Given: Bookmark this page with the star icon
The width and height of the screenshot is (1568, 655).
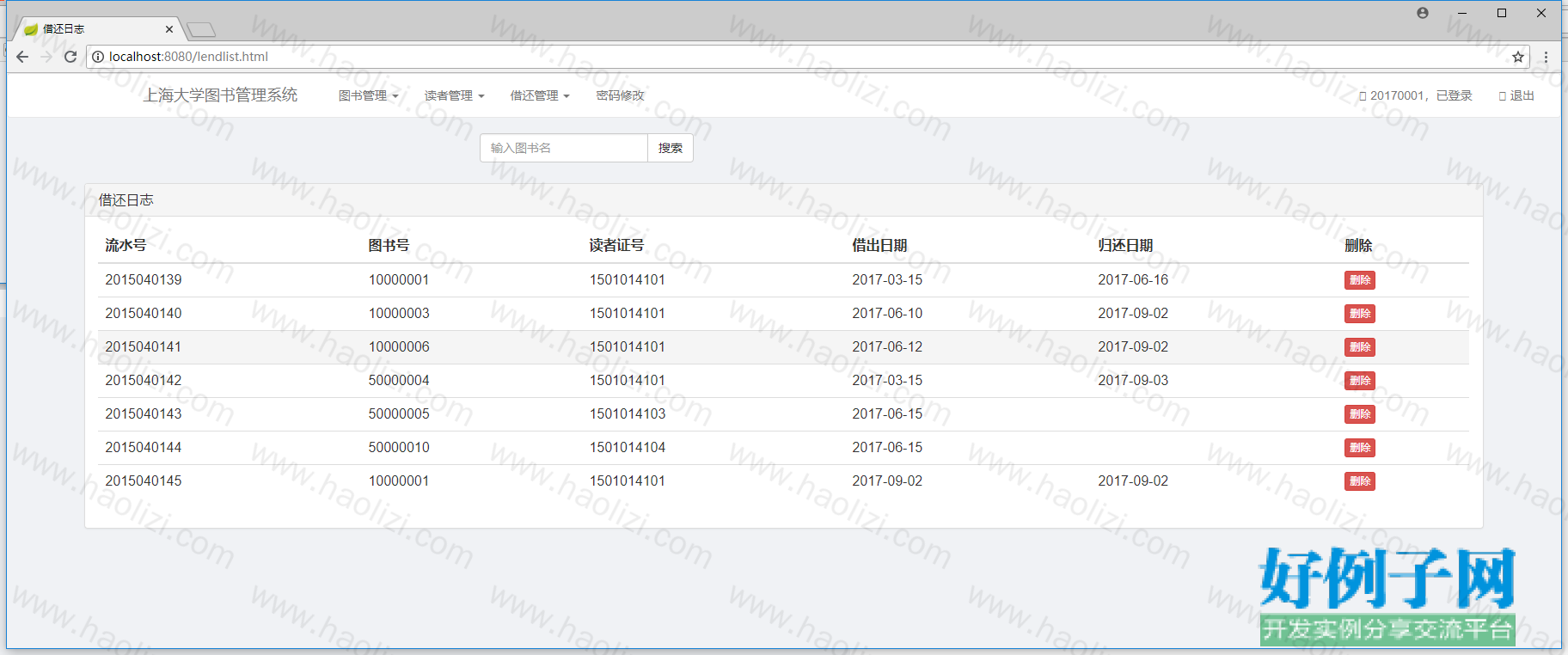Looking at the screenshot, I should [1518, 57].
